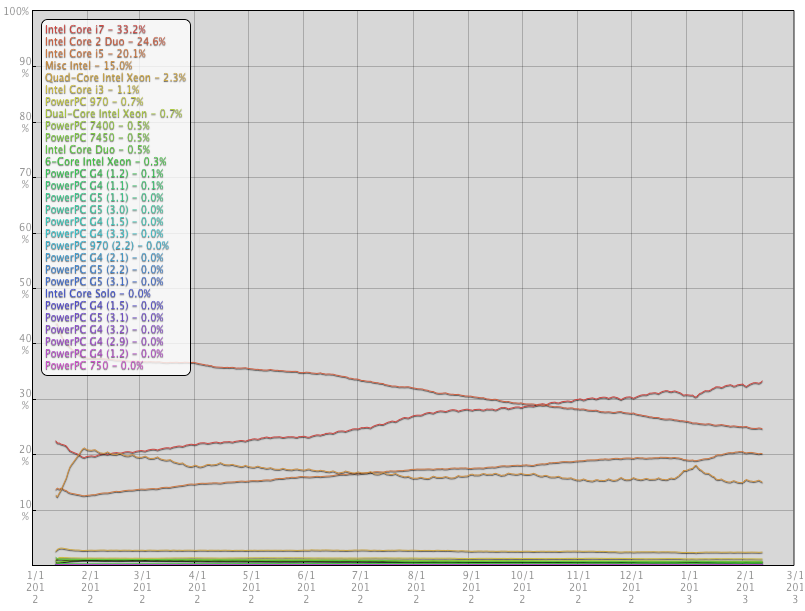Click the 30% y-axis label
The width and height of the screenshot is (805, 611).
tap(25, 399)
